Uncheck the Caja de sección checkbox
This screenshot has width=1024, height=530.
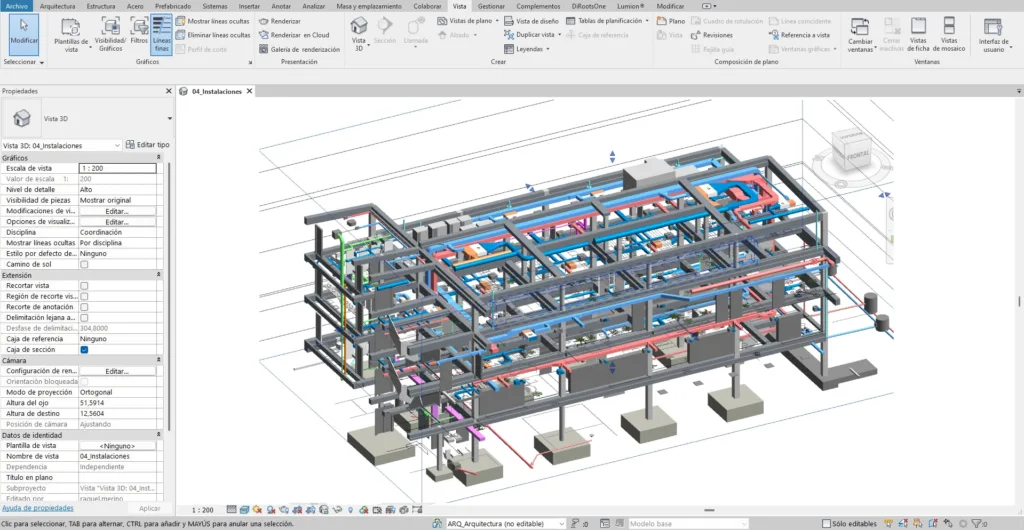click(84, 350)
